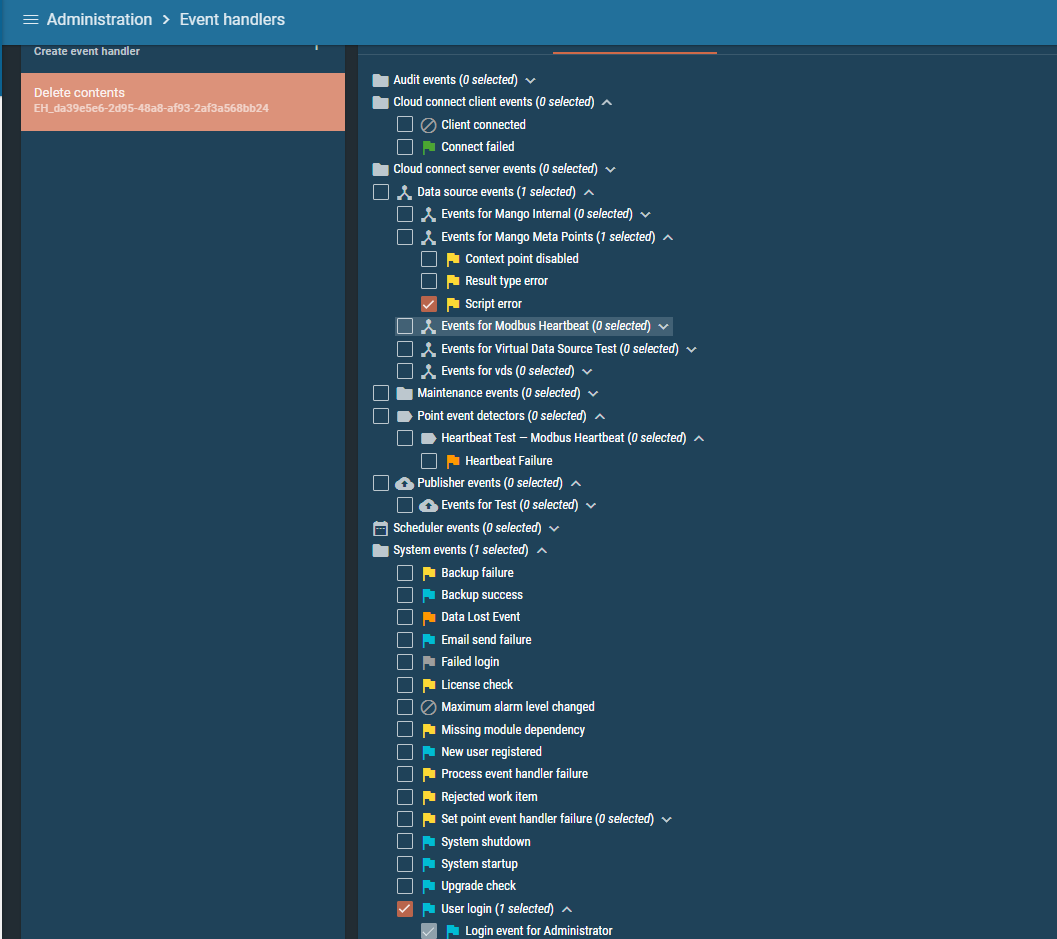Click the cloud upload icon for Publisher events

point(404,483)
